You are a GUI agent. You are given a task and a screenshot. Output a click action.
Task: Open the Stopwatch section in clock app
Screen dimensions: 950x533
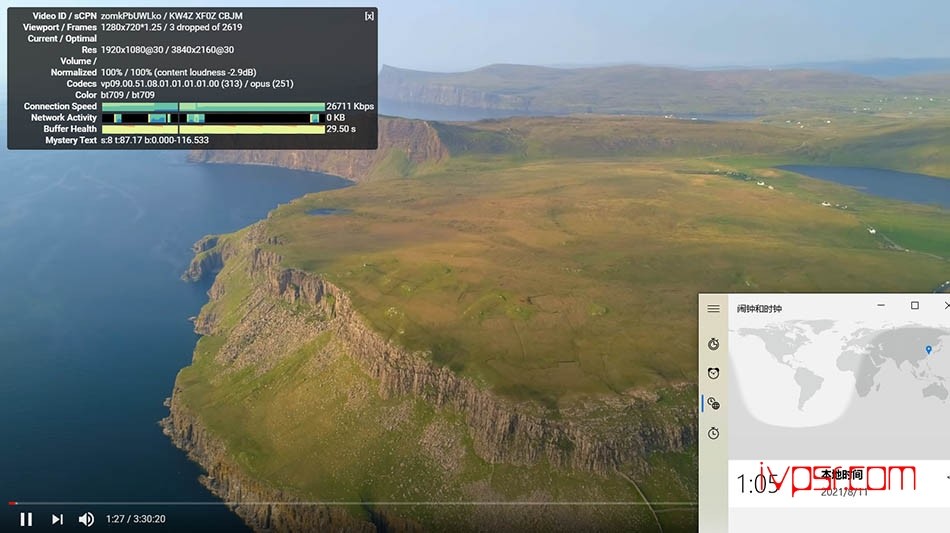(x=713, y=433)
